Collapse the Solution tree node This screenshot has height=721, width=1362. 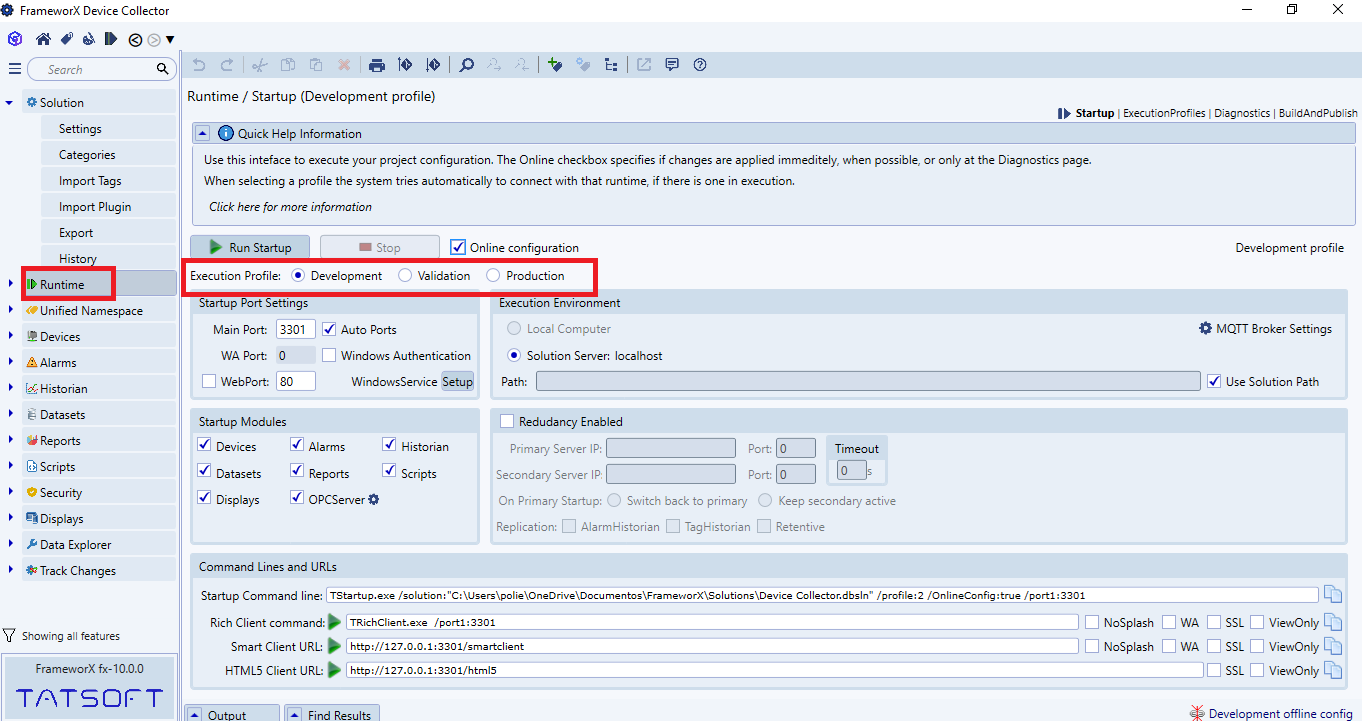9,103
